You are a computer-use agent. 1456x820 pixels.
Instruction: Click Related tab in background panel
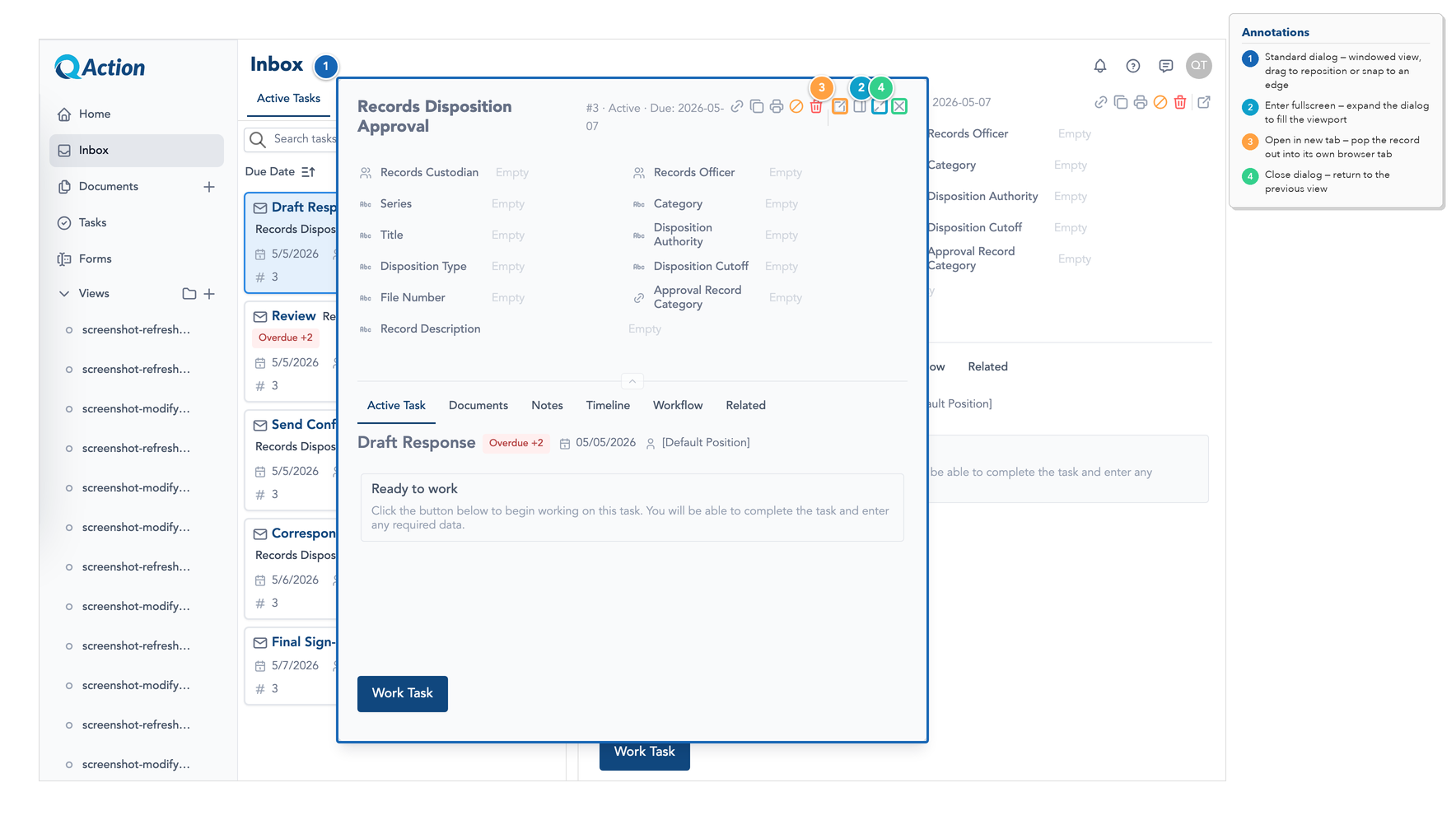click(x=987, y=367)
